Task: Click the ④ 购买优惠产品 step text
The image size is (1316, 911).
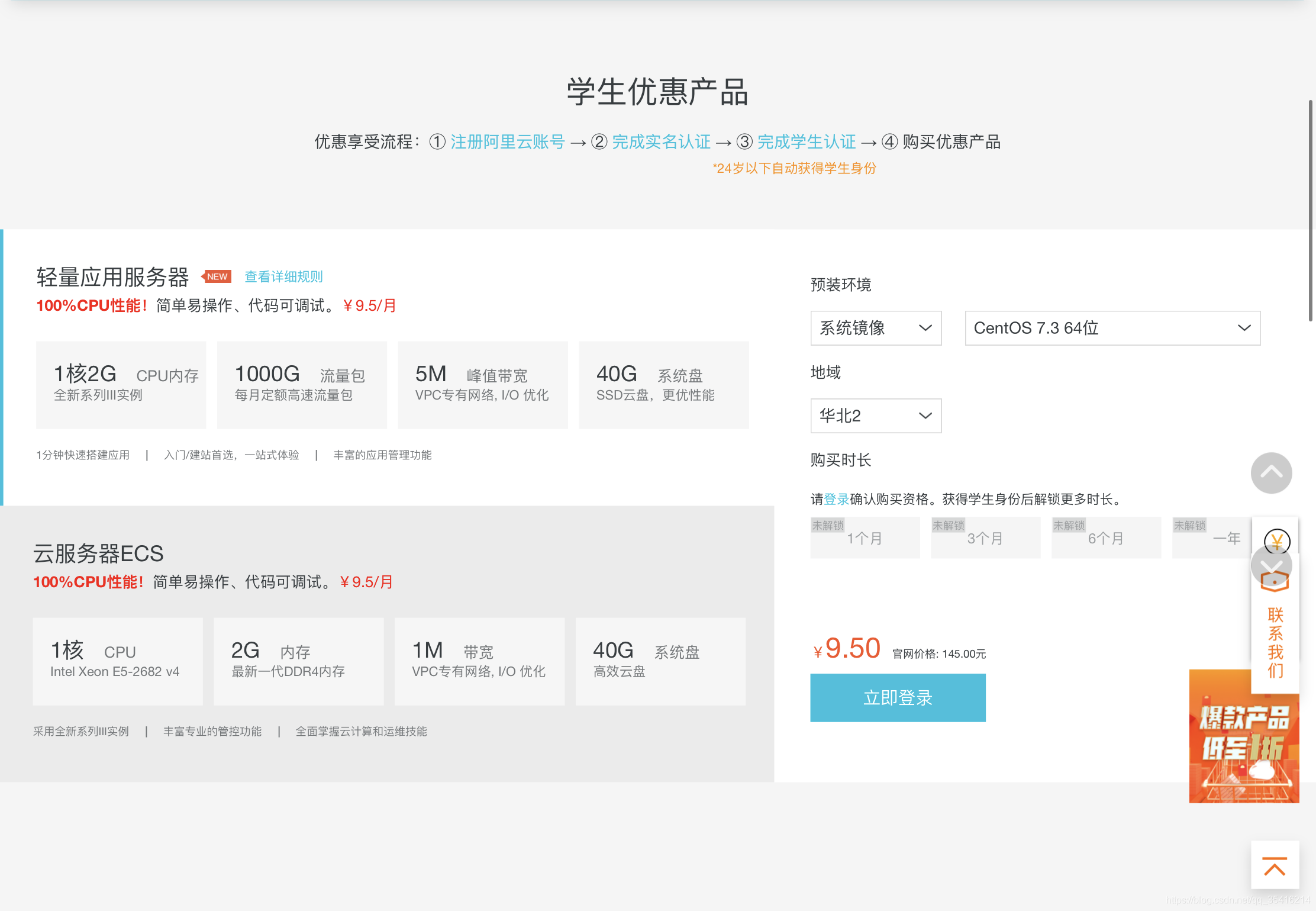Action: pos(941,142)
